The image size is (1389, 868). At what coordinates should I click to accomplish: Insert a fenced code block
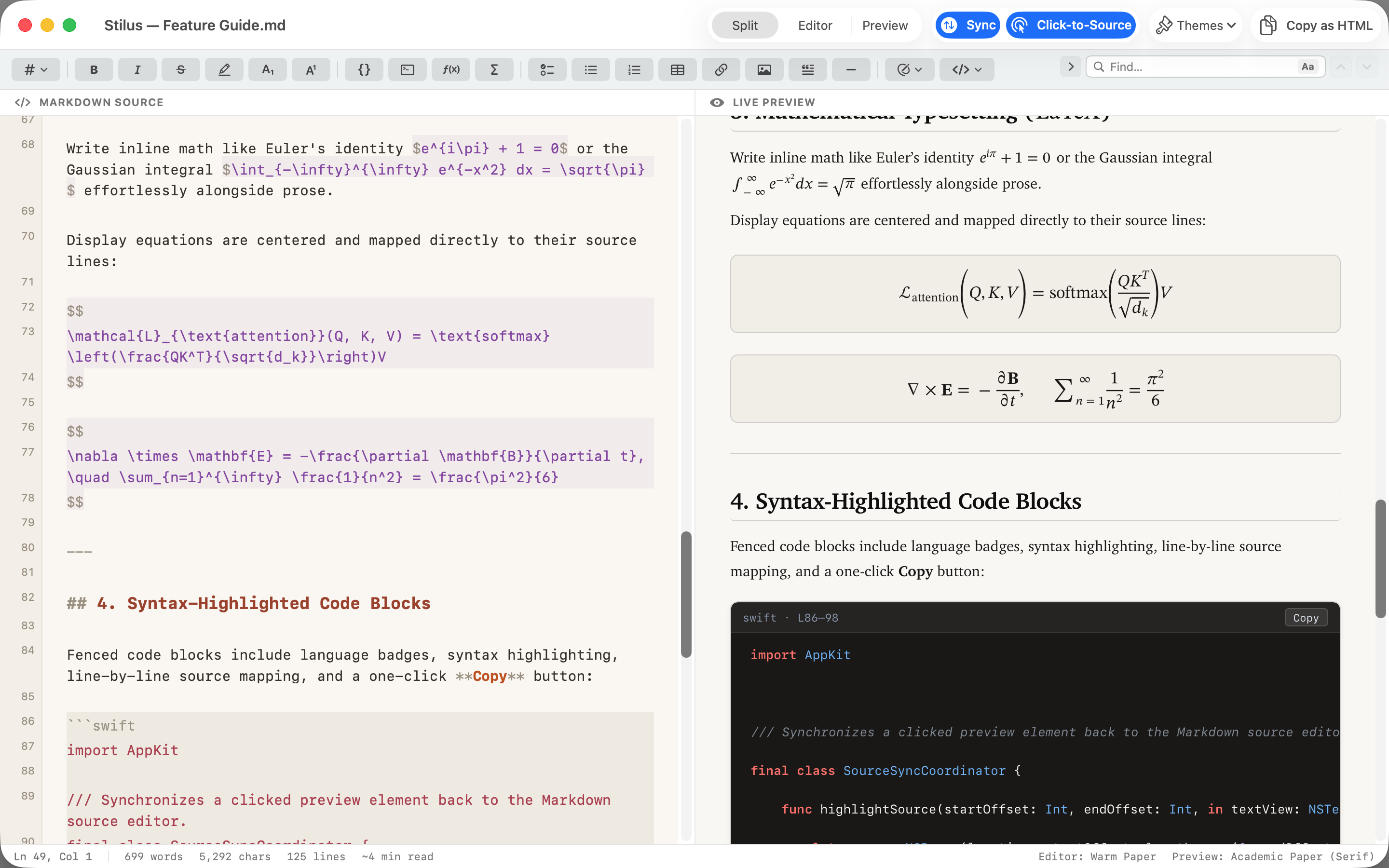[x=408, y=69]
